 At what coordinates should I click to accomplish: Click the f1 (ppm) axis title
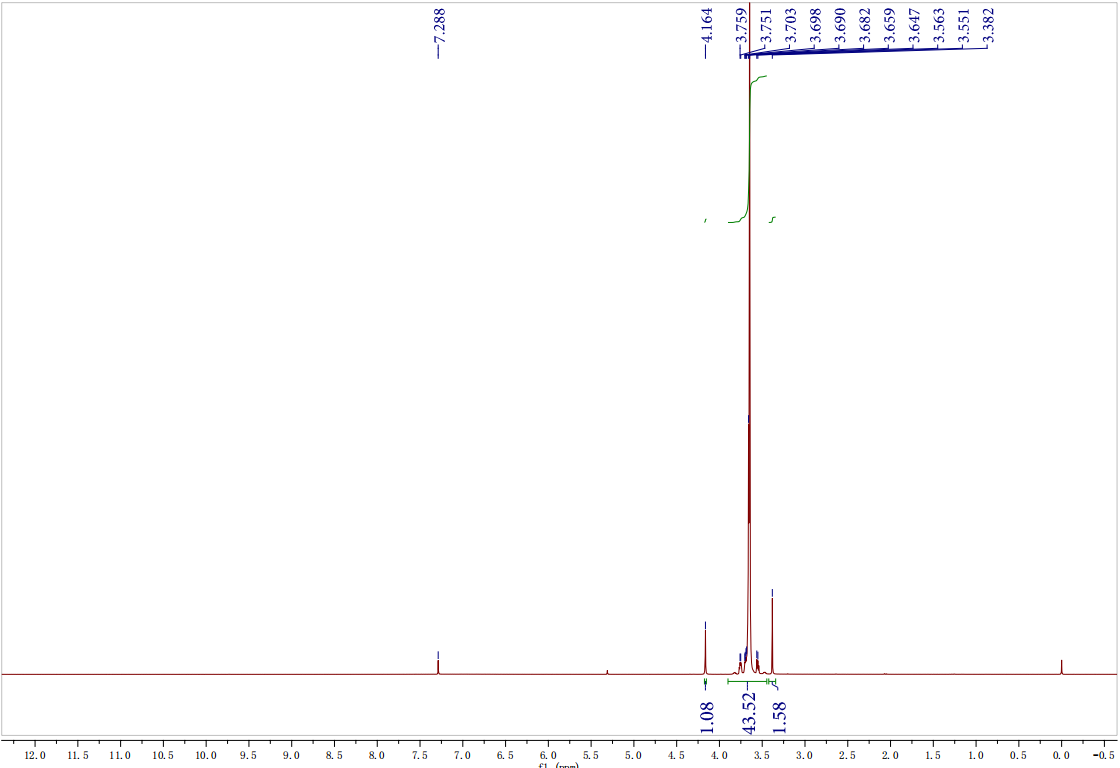559,765
